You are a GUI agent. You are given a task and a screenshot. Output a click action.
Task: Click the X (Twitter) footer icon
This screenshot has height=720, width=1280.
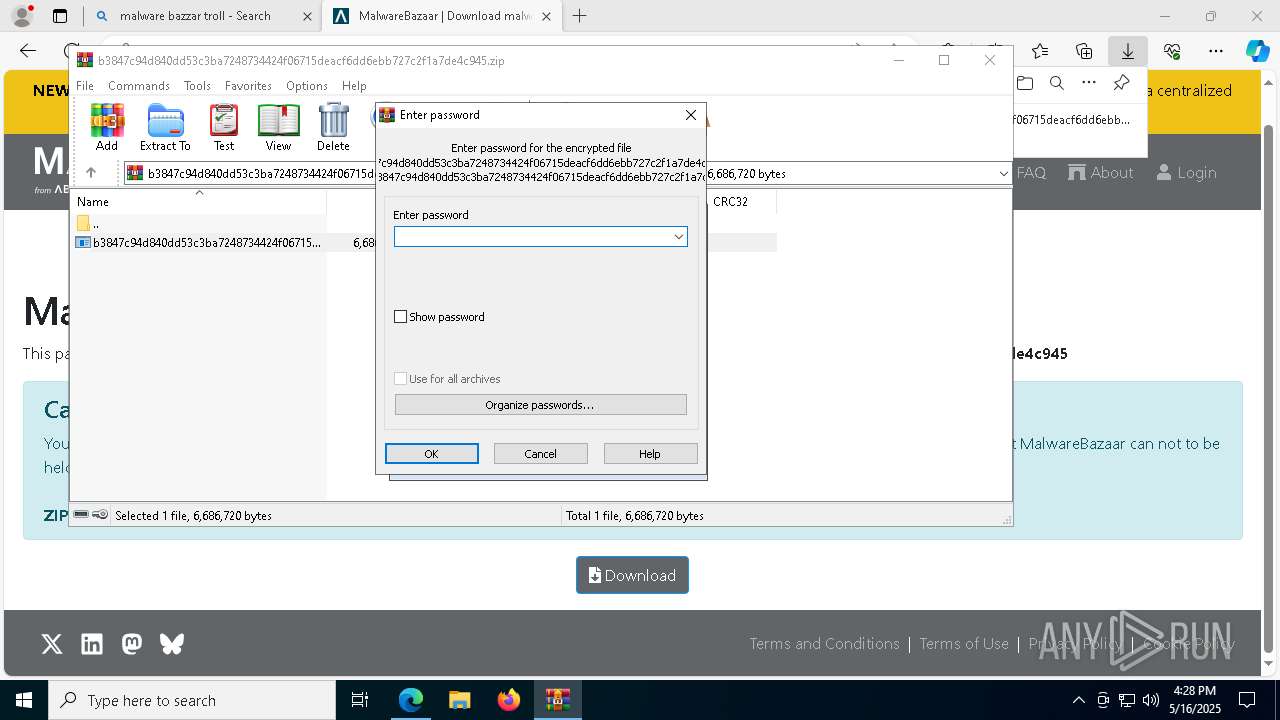(x=52, y=644)
